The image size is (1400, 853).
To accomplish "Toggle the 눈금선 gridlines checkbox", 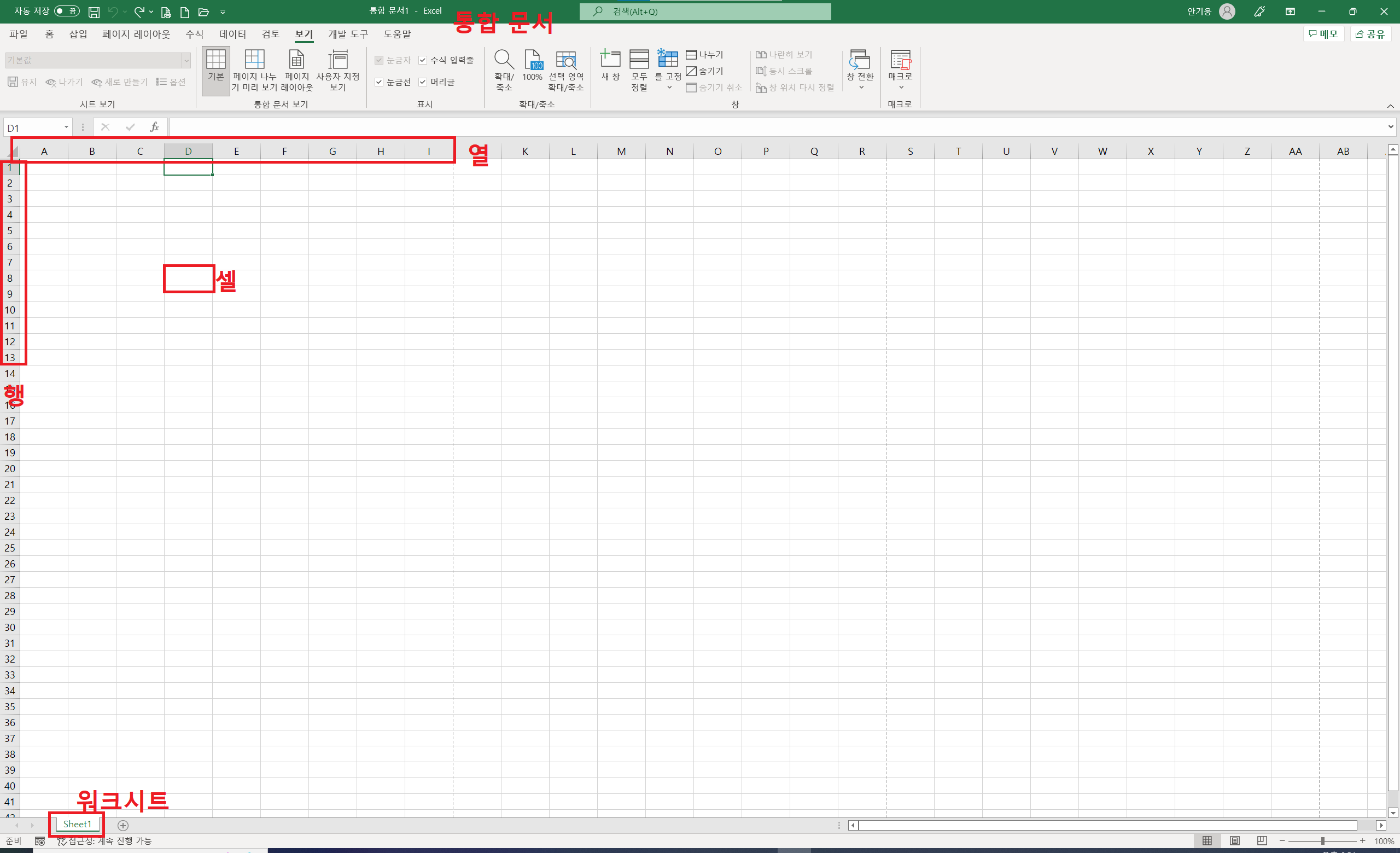I will coord(379,82).
